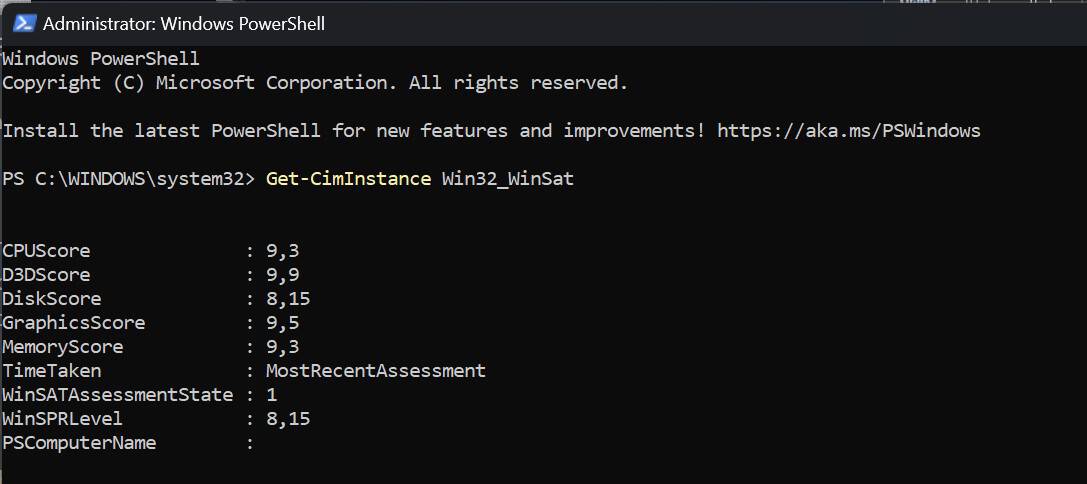
Task: Open the https://aka.ms/PSWindows link
Action: [x=849, y=131]
